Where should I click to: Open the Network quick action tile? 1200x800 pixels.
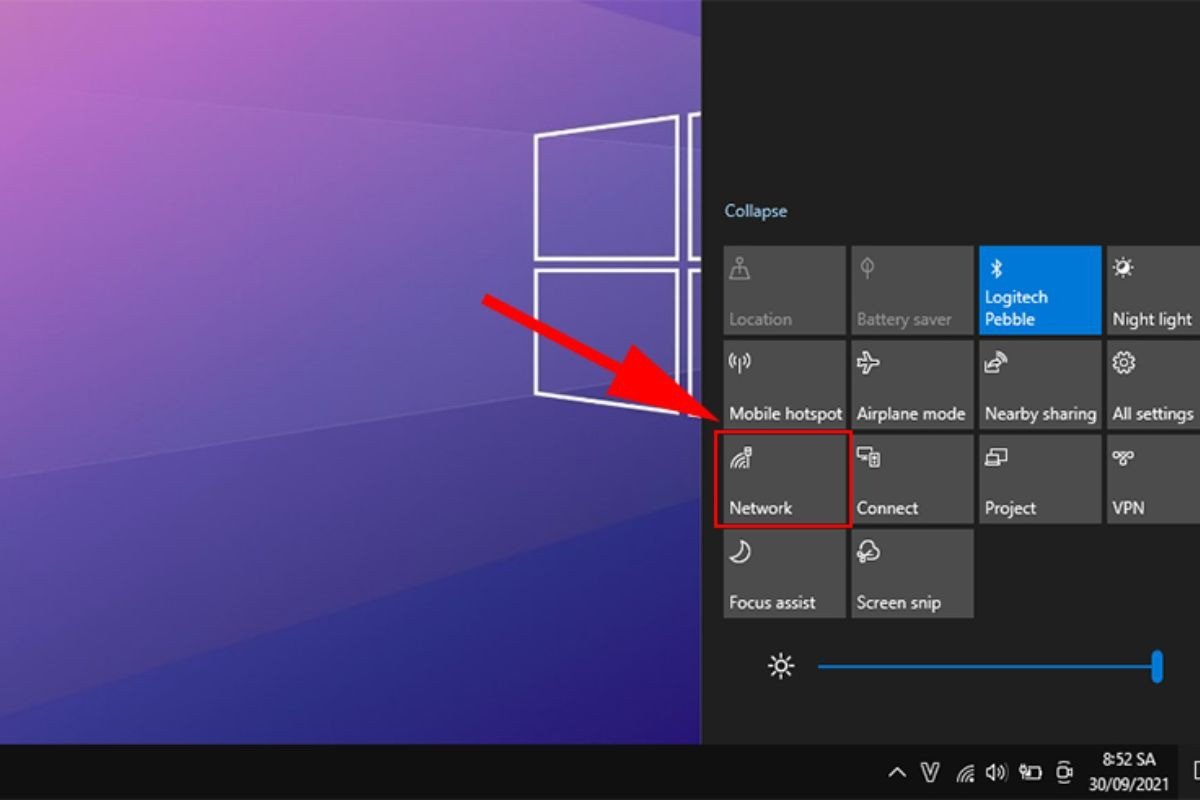[x=783, y=480]
